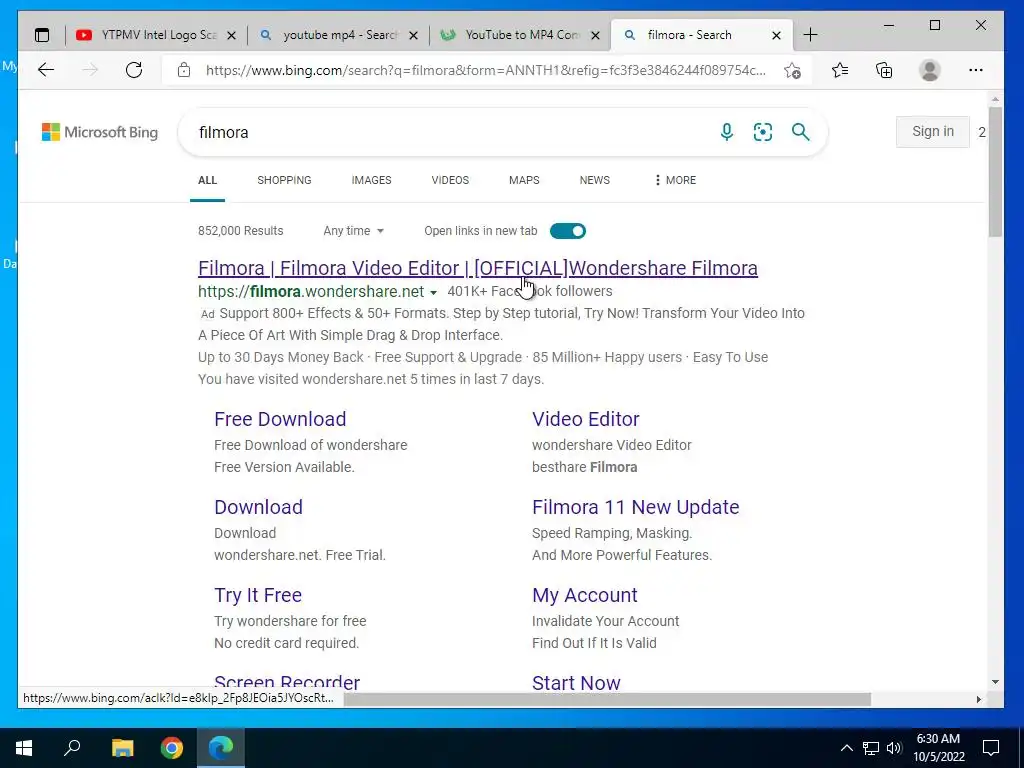Open the notification center icon

click(x=991, y=748)
